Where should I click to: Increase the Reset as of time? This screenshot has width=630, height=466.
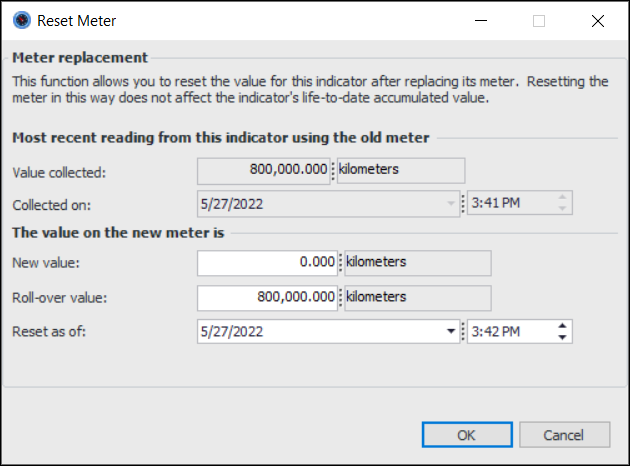pyautogui.click(x=562, y=326)
